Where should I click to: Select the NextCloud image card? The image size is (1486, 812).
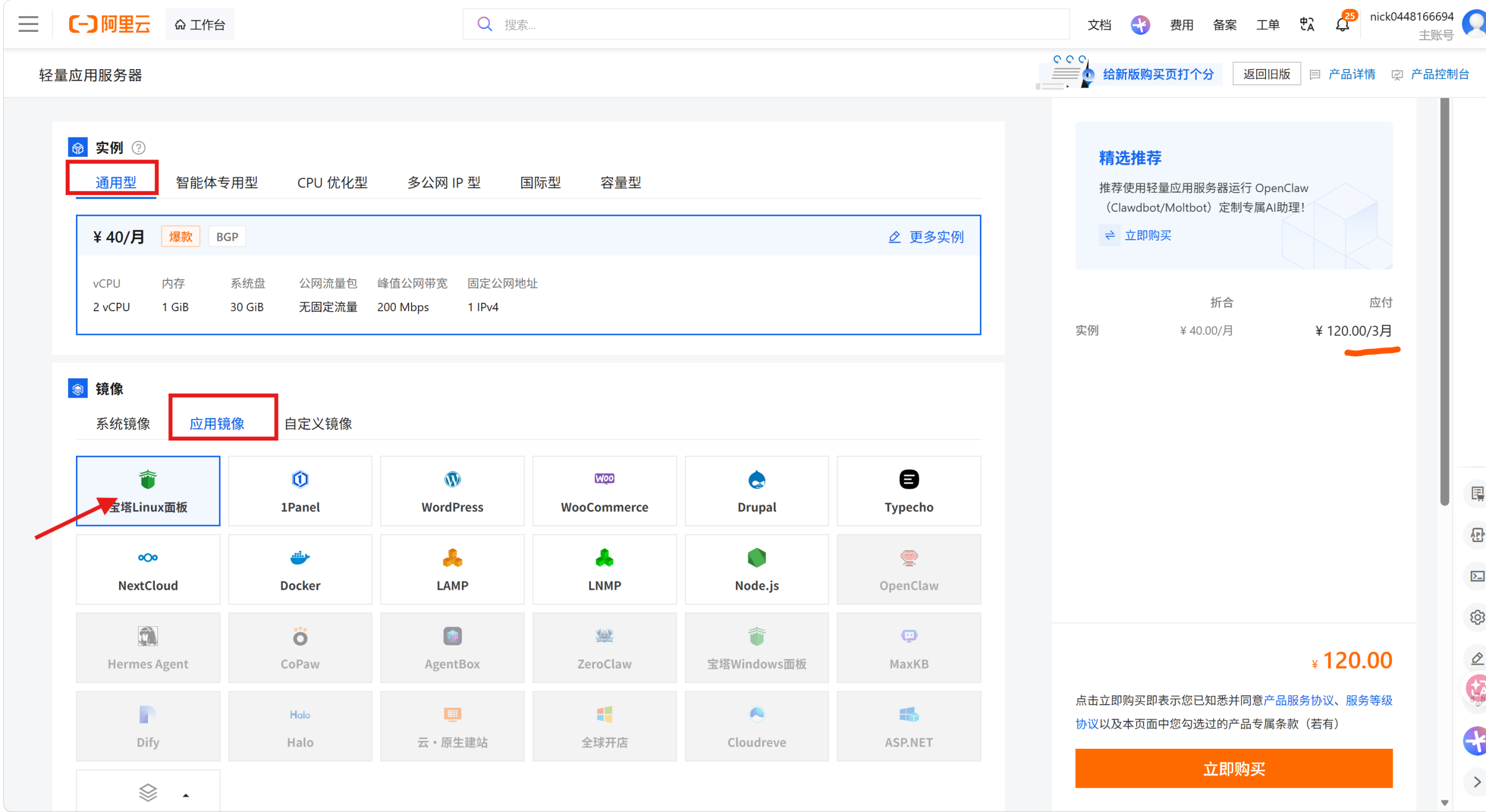(148, 569)
